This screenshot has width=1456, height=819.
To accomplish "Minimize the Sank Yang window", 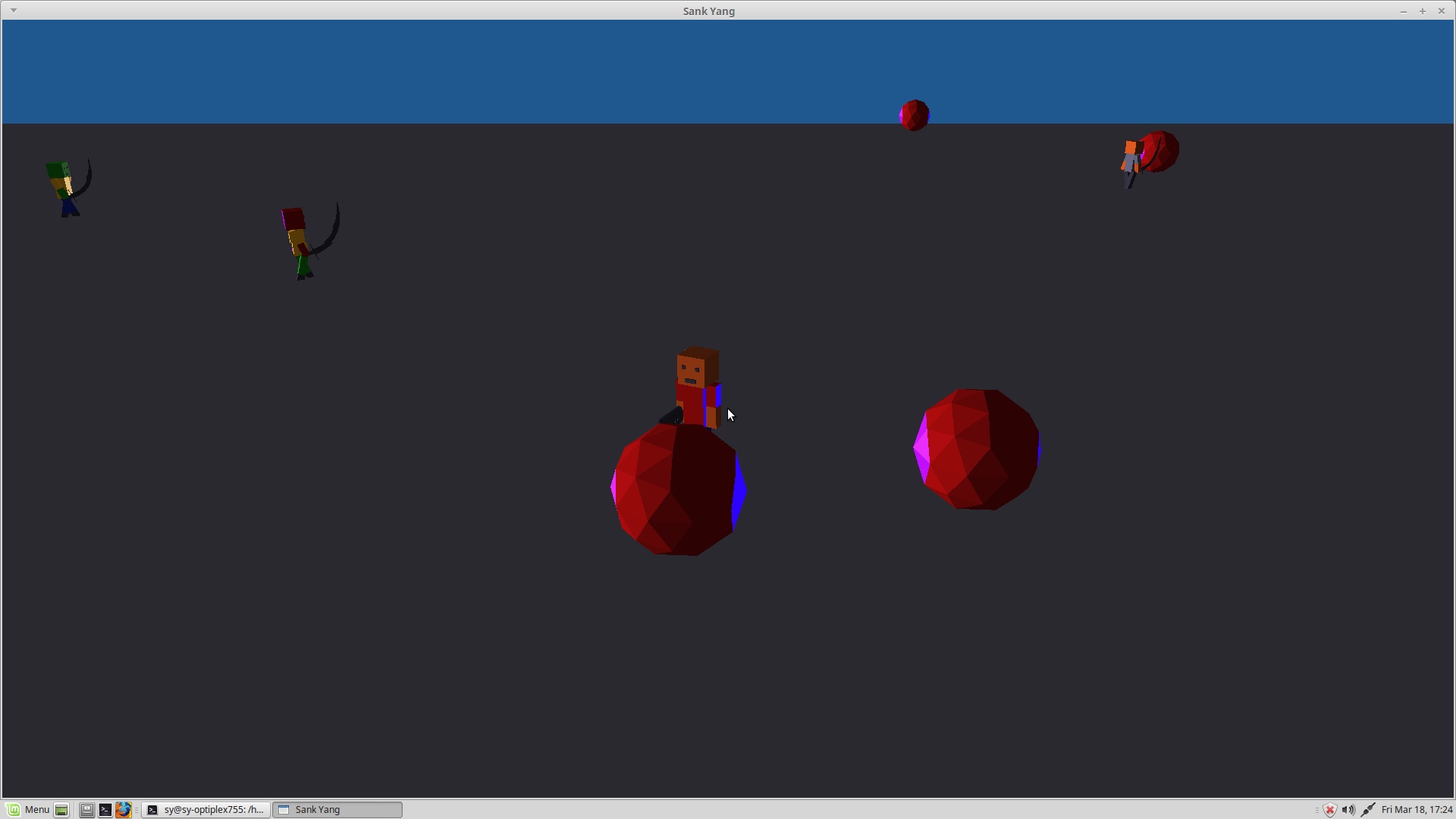I will 1404,11.
